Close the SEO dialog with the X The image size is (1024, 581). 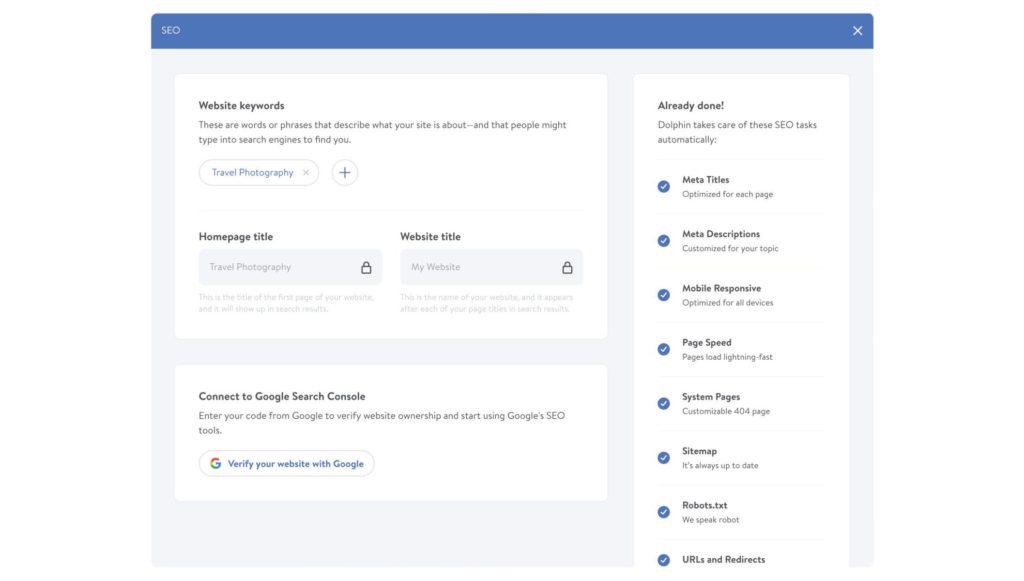point(857,31)
